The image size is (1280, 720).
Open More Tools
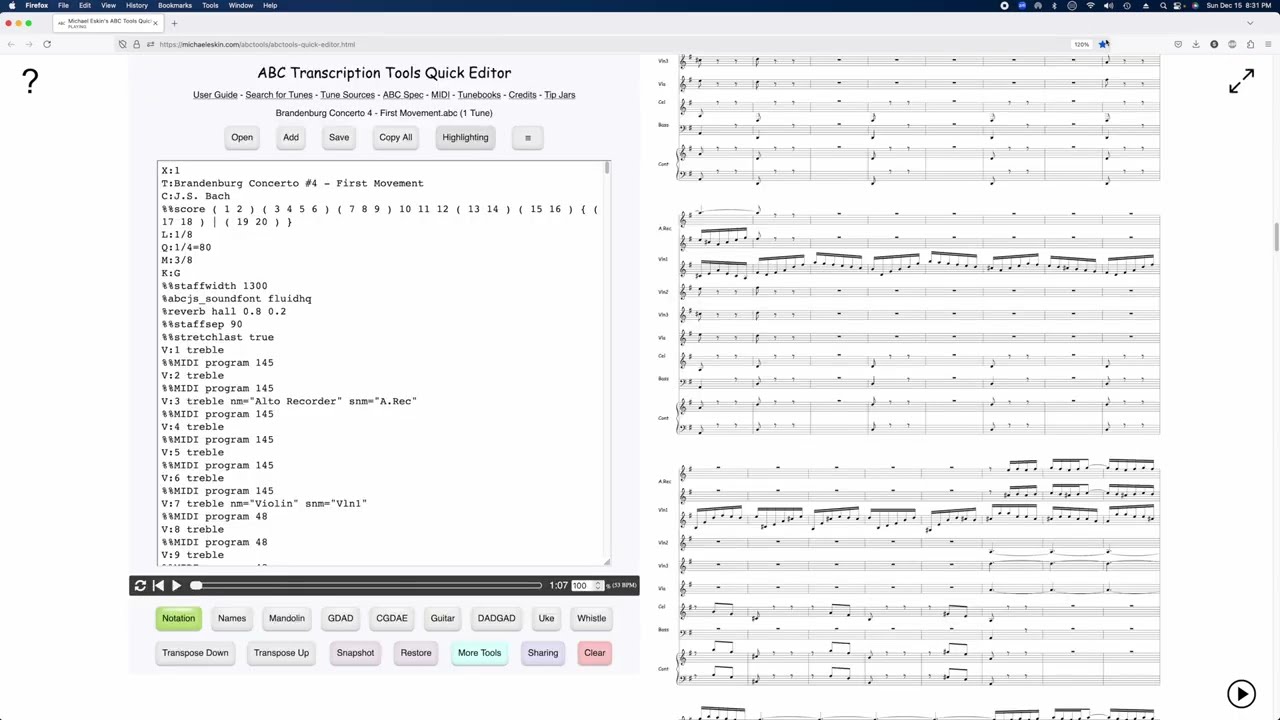479,653
